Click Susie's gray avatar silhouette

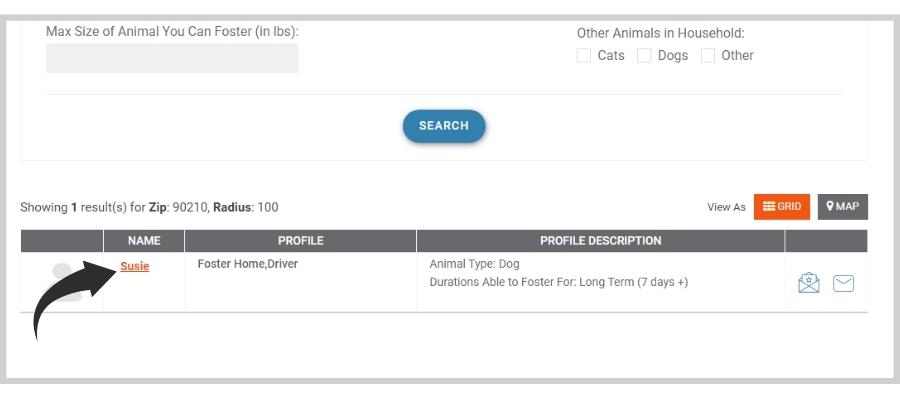(x=60, y=281)
